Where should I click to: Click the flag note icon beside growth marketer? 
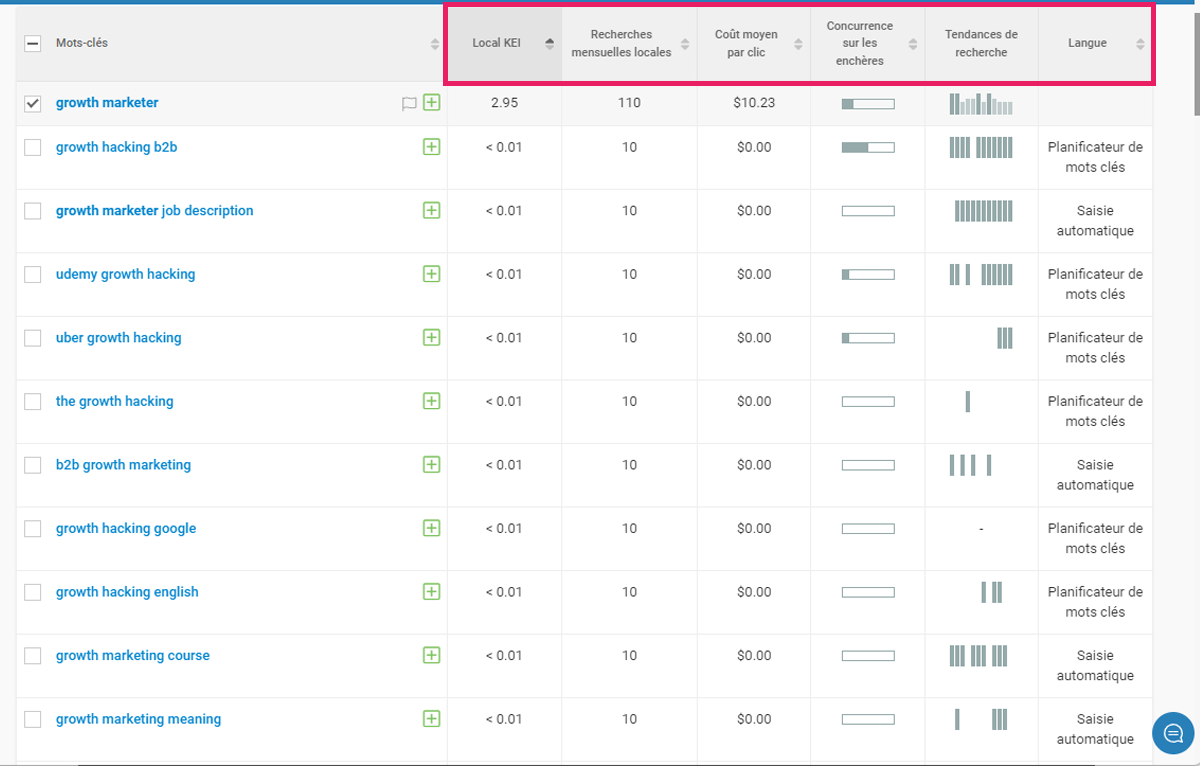point(408,104)
